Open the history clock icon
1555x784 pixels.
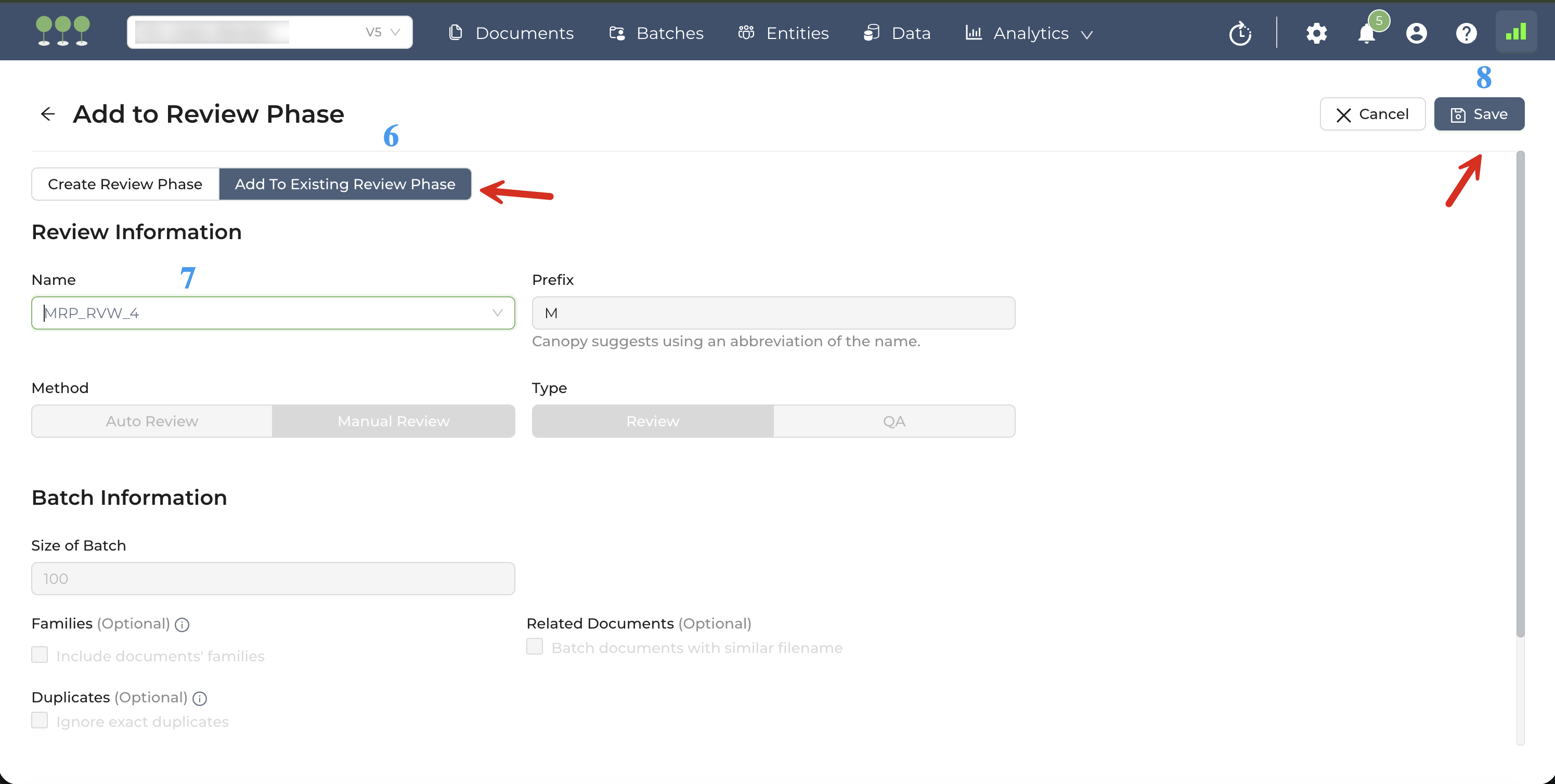pos(1240,33)
